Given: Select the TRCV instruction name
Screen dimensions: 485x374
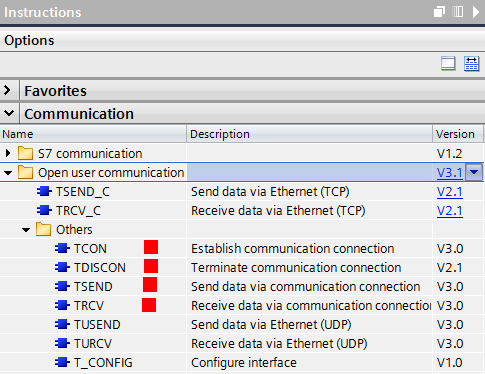Looking at the screenshot, I should (x=89, y=306).
